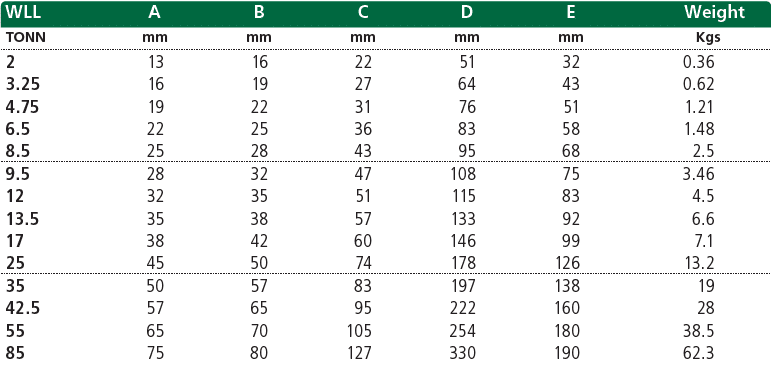Click value 190 in column E
Image resolution: width=771 pixels, height=382 pixels.
[566, 353]
